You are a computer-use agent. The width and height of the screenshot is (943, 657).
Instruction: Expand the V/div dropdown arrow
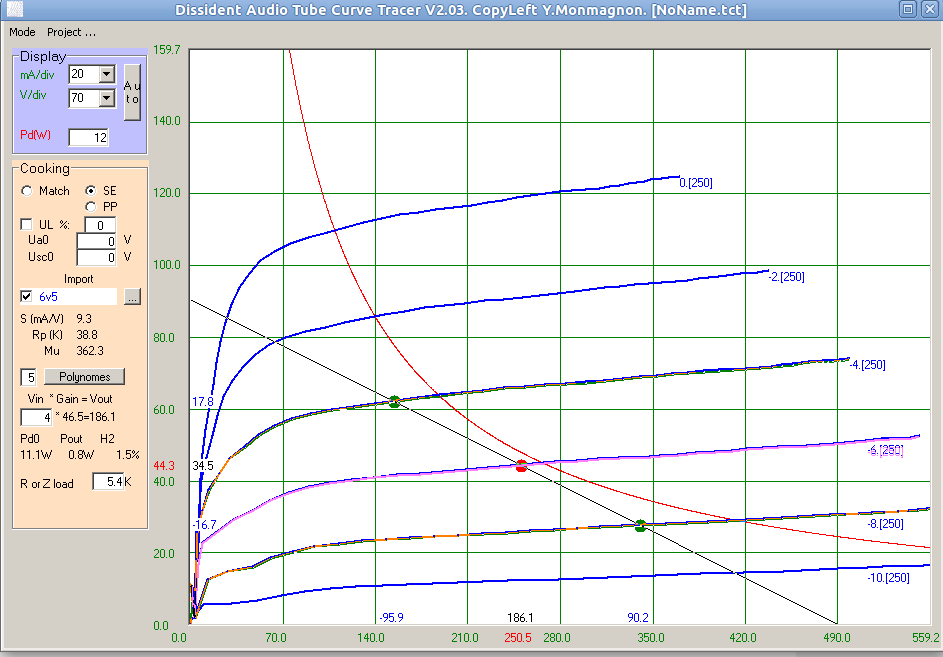point(106,97)
